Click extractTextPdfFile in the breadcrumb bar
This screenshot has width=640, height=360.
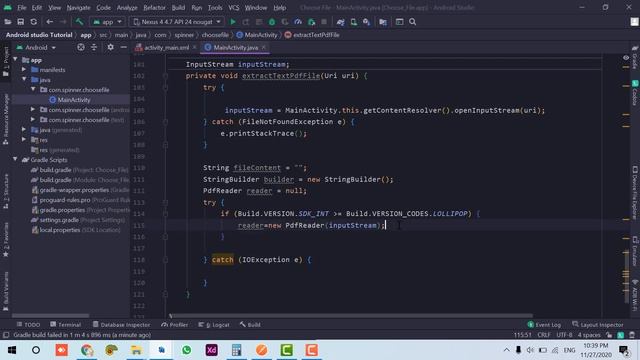(312, 35)
